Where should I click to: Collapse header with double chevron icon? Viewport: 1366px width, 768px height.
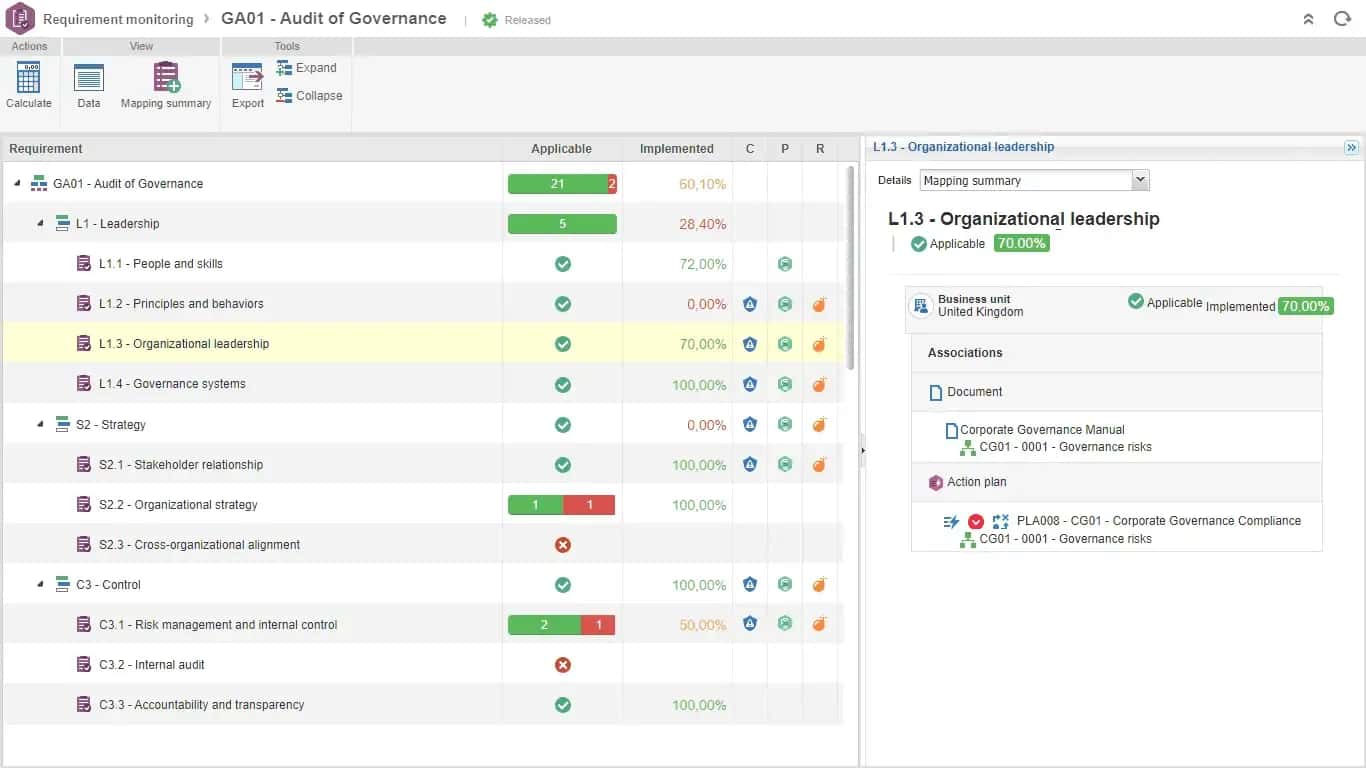(1308, 19)
